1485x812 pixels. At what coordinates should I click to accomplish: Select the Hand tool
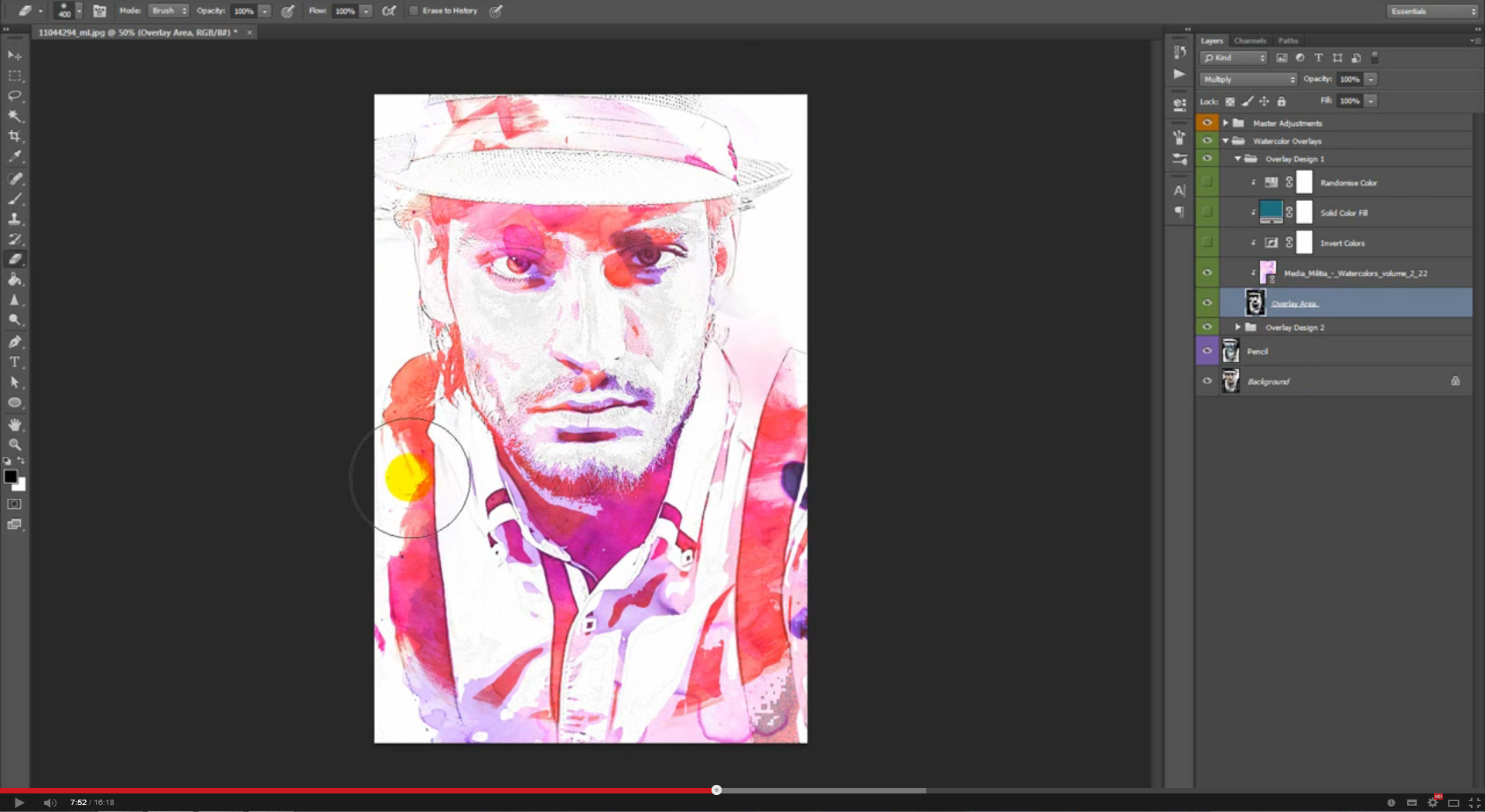[14, 424]
